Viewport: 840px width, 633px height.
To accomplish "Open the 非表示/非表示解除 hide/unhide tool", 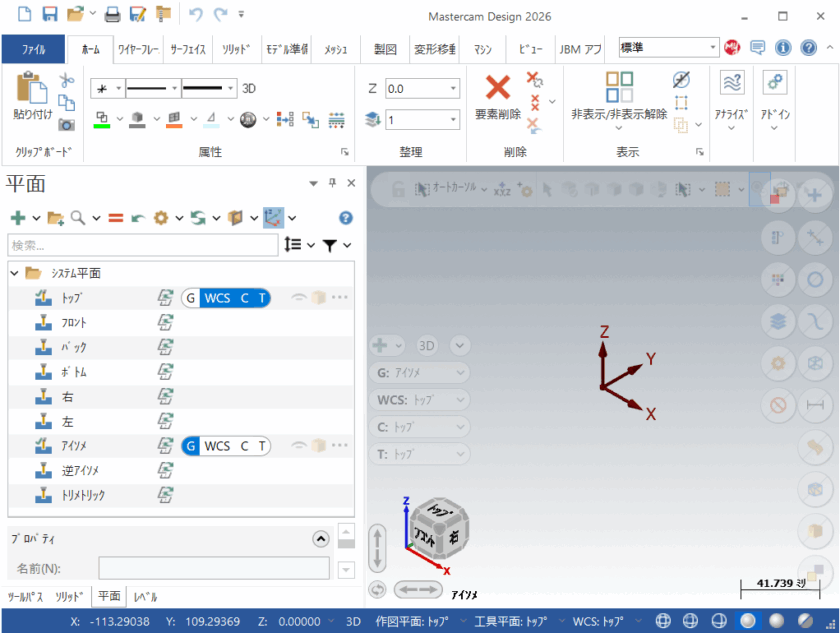I will pyautogui.click(x=618, y=88).
